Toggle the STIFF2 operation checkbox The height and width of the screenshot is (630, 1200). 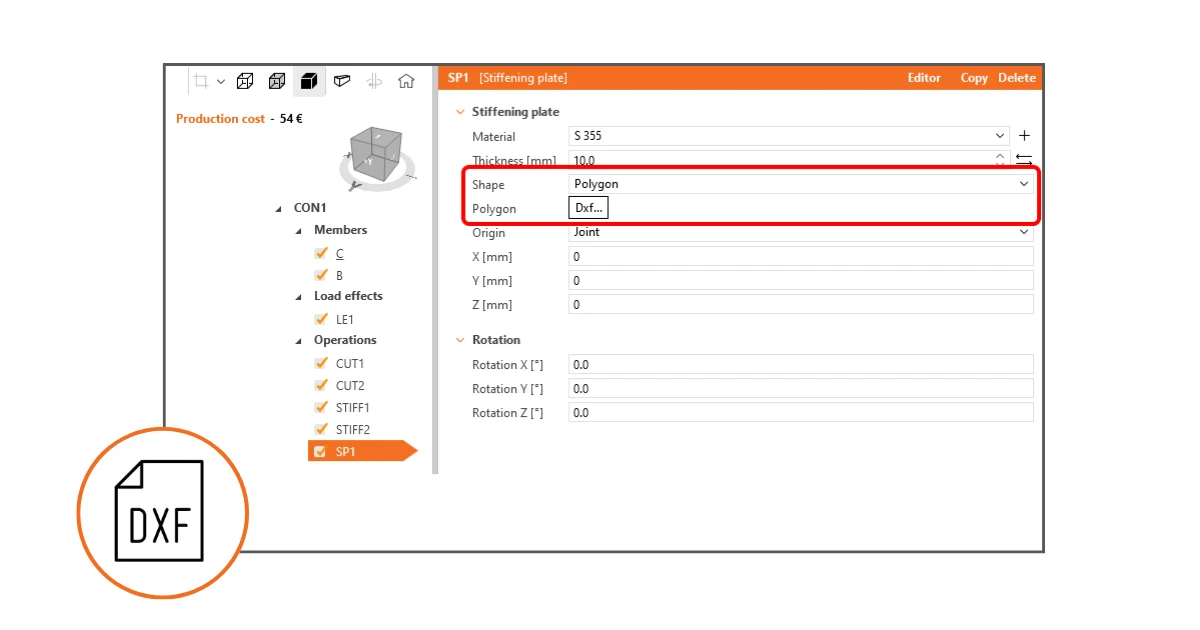click(321, 429)
